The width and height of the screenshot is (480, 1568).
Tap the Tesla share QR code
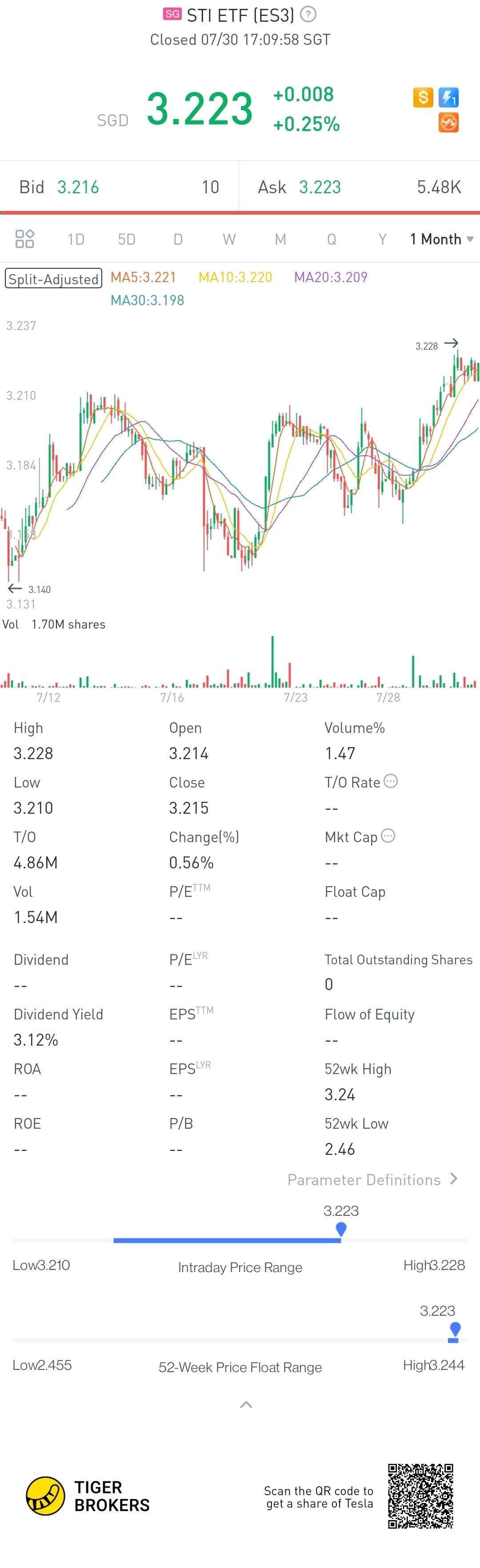421,1496
